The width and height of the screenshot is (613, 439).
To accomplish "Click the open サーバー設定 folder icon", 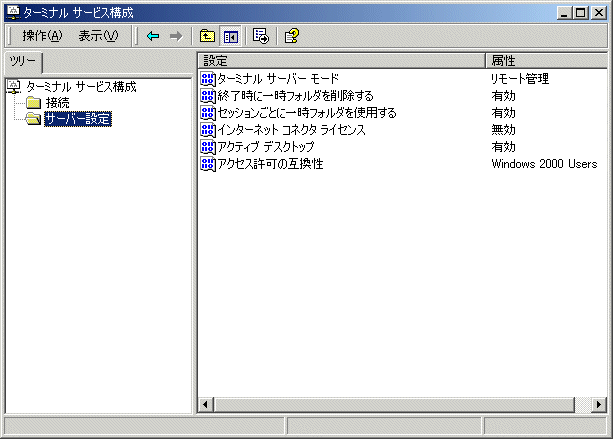I will click(34, 119).
